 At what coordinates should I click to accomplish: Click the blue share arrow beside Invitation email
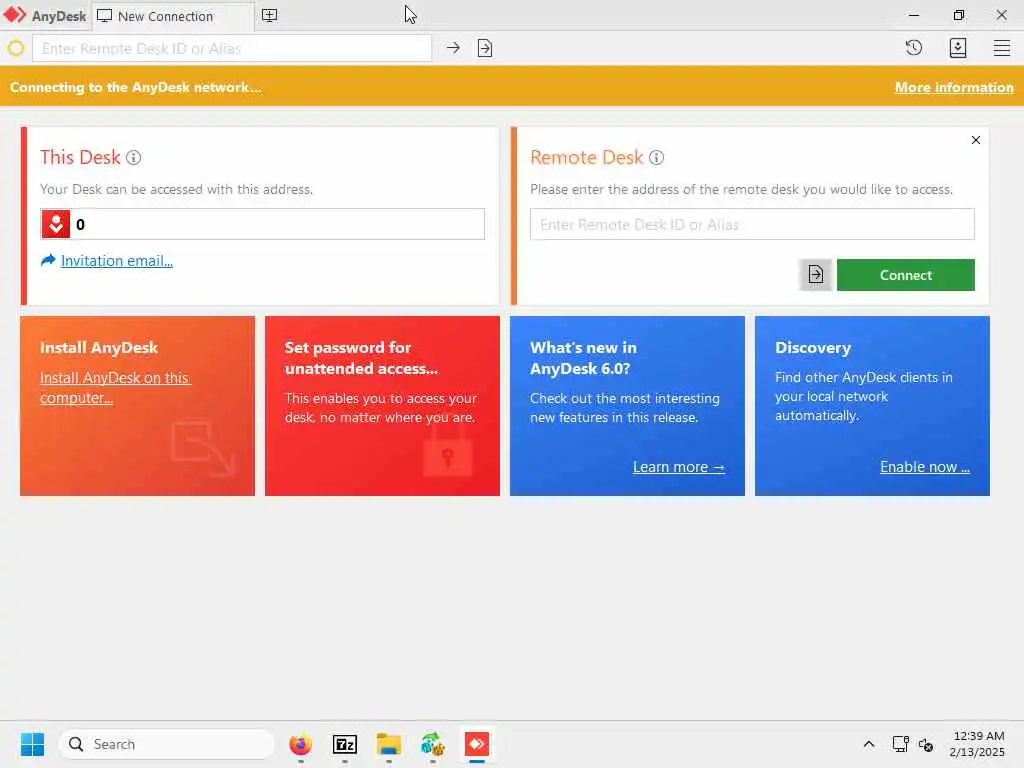48,261
